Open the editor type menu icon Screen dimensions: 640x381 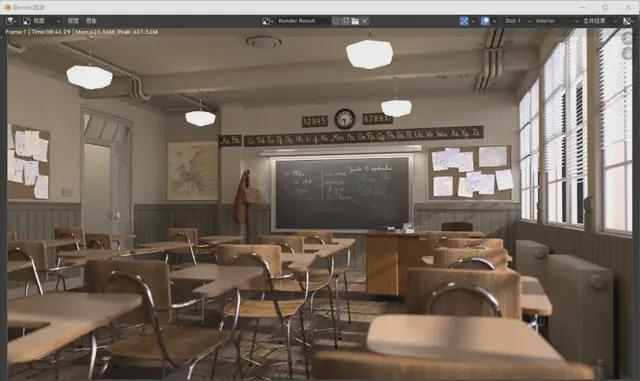(11, 21)
